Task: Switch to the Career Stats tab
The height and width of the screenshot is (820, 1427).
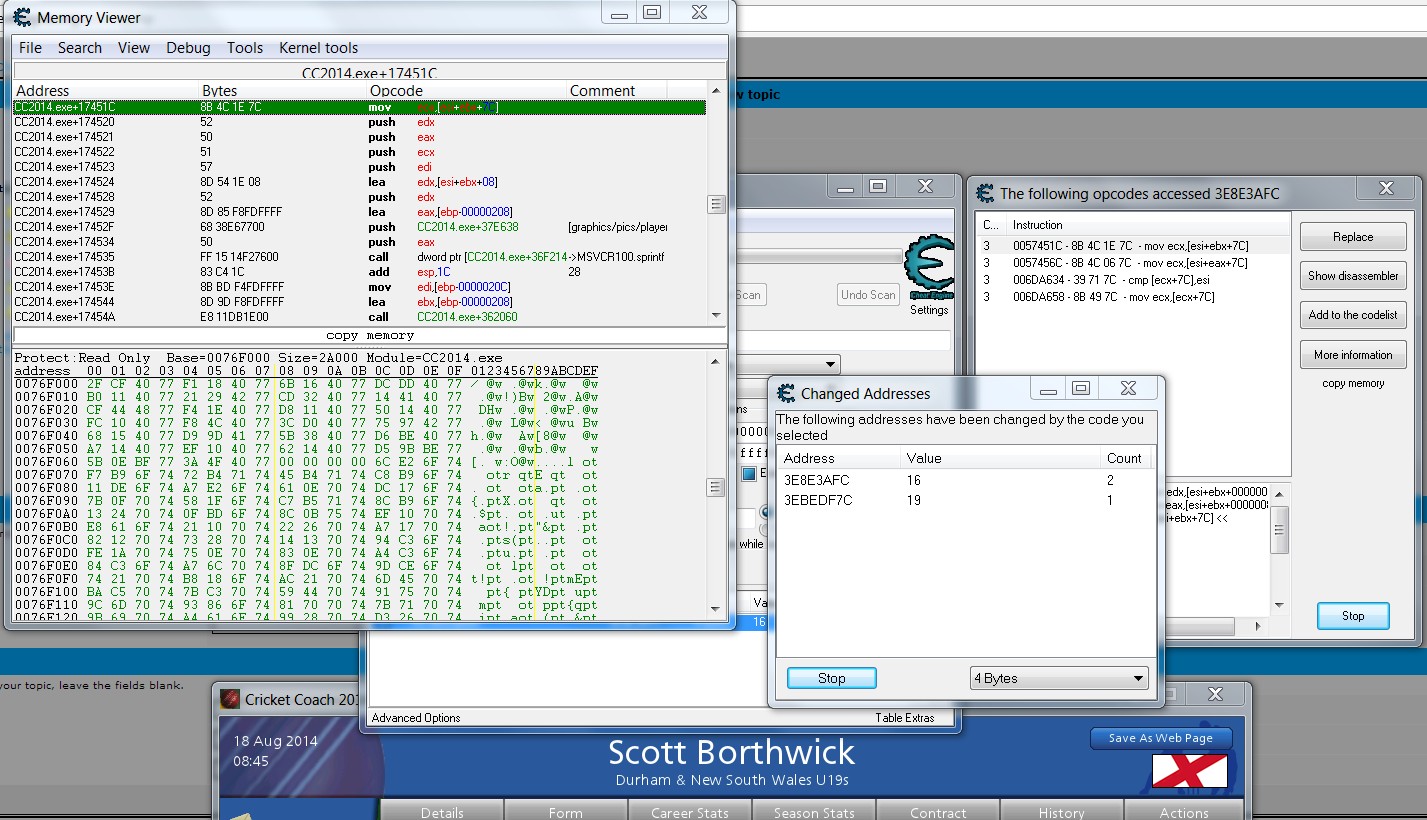Action: [689, 812]
